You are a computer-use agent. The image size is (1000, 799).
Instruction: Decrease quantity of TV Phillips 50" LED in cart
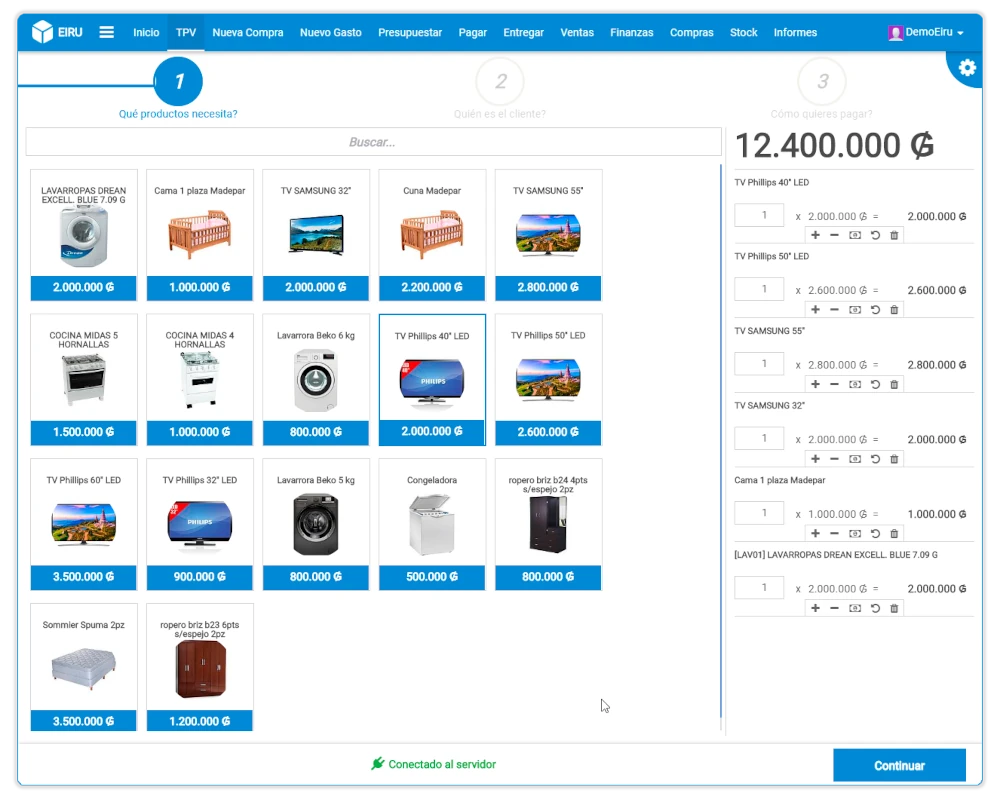pos(834,310)
